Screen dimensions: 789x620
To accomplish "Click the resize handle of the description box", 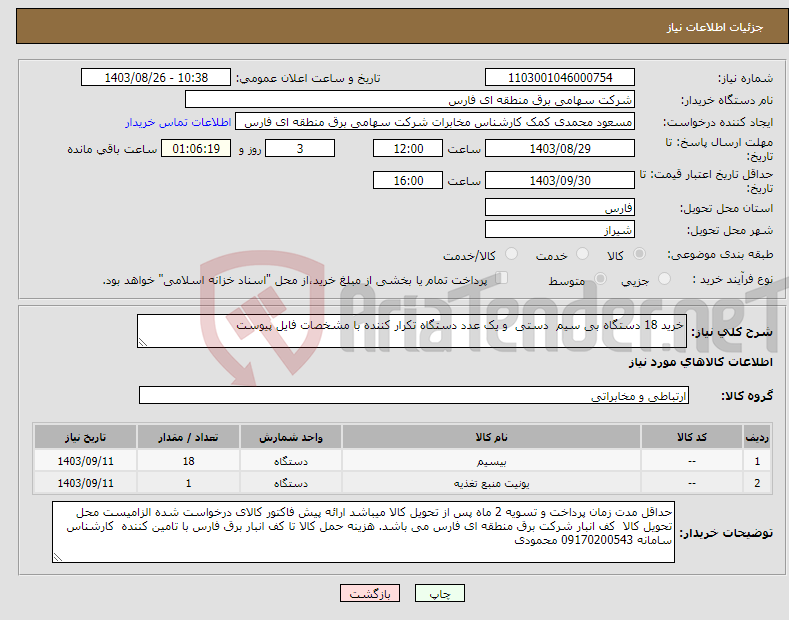I will [143, 342].
